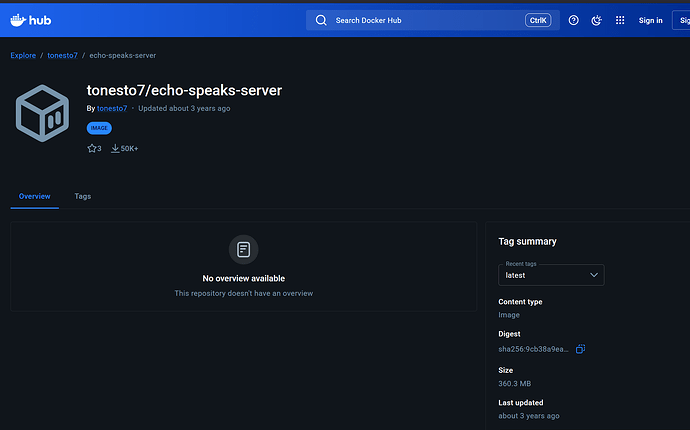Screen dimensions: 690x430
Task: Switch to the Tags tab
Action: (x=82, y=196)
